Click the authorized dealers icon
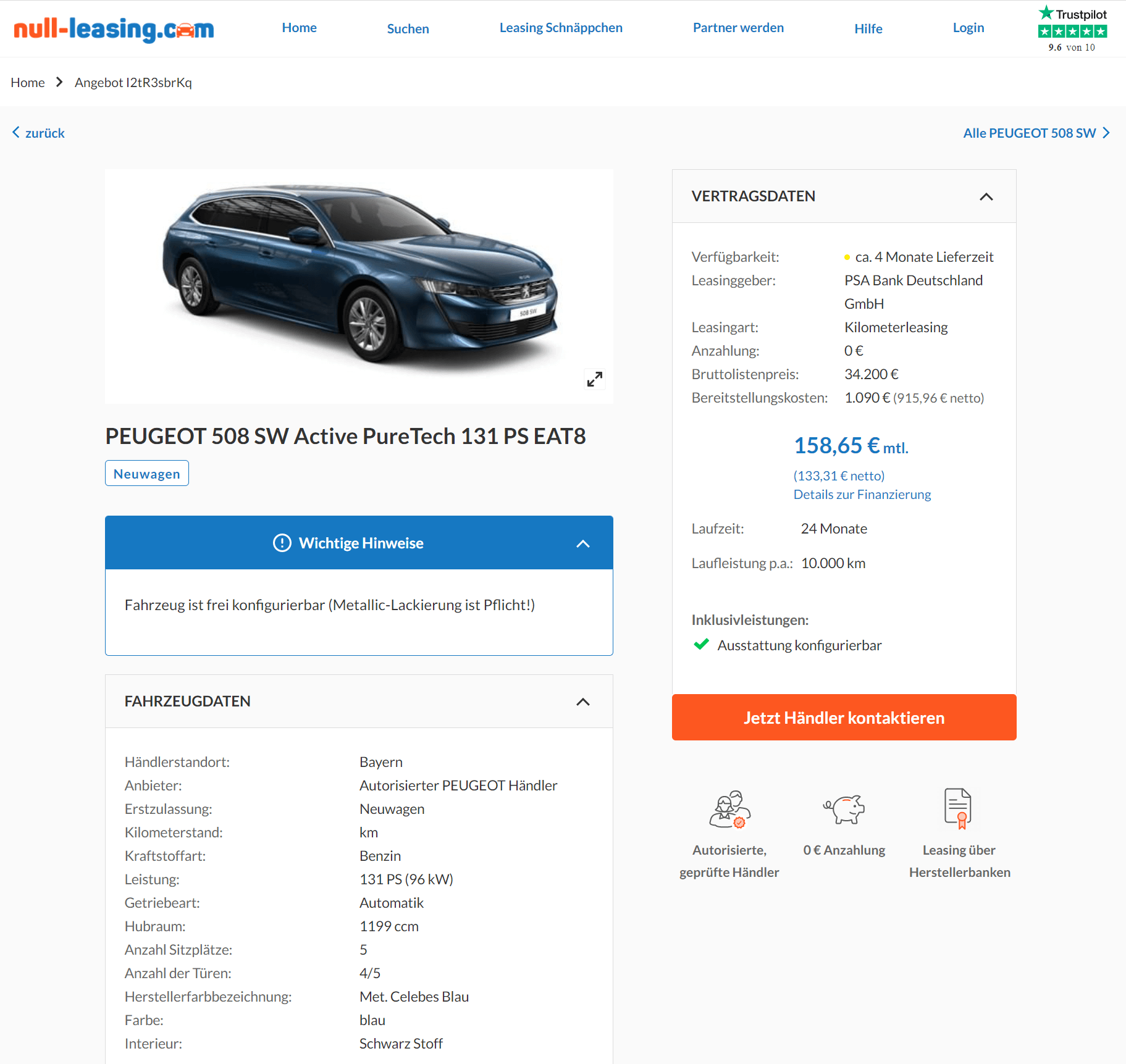1126x1064 pixels. 729,809
